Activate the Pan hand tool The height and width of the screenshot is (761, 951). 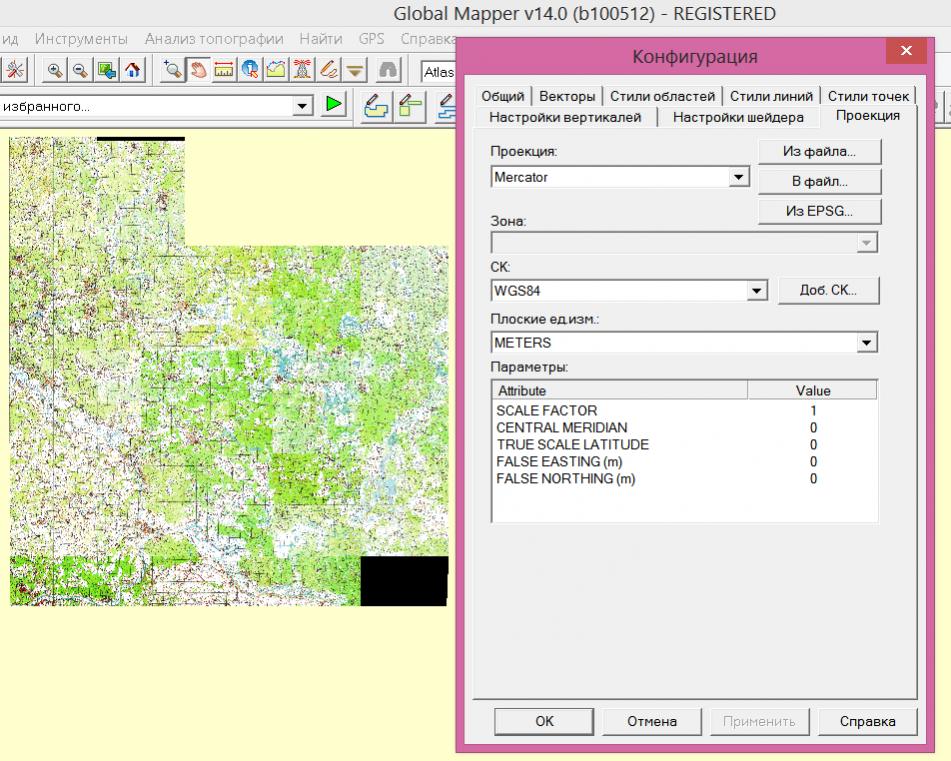click(x=198, y=70)
